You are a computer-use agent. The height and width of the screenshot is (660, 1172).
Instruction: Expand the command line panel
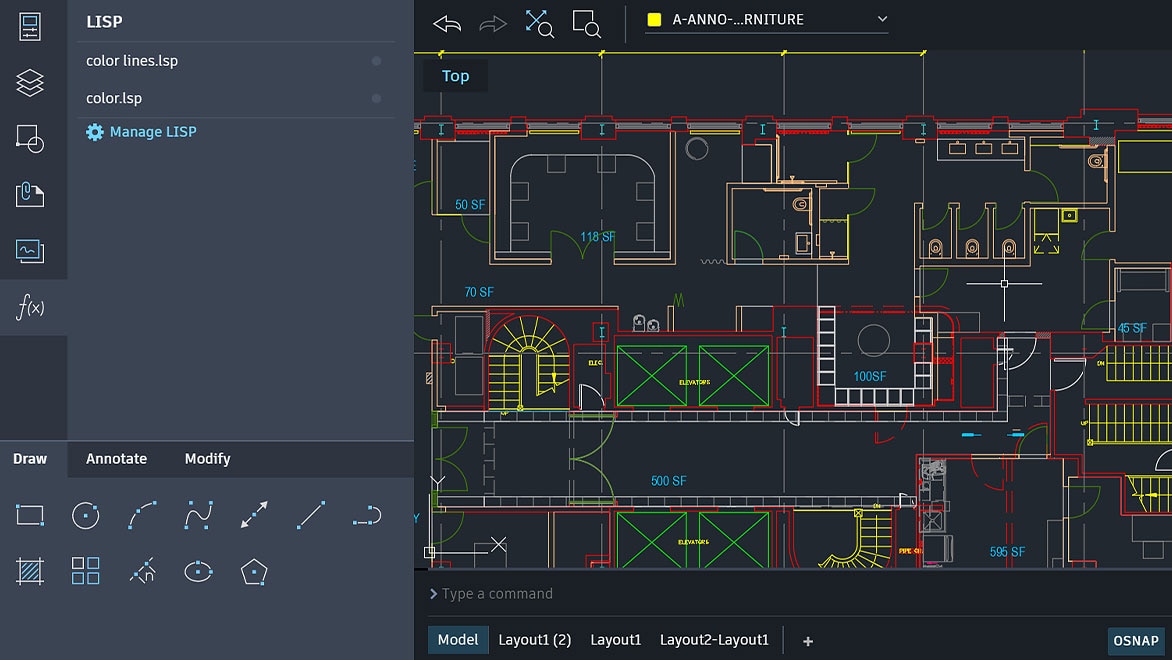pos(435,593)
